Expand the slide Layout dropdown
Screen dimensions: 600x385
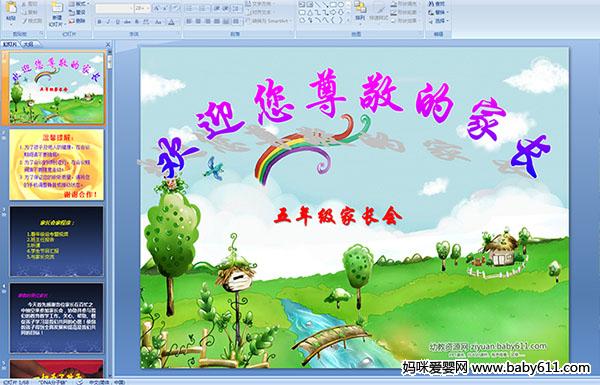[x=78, y=4]
